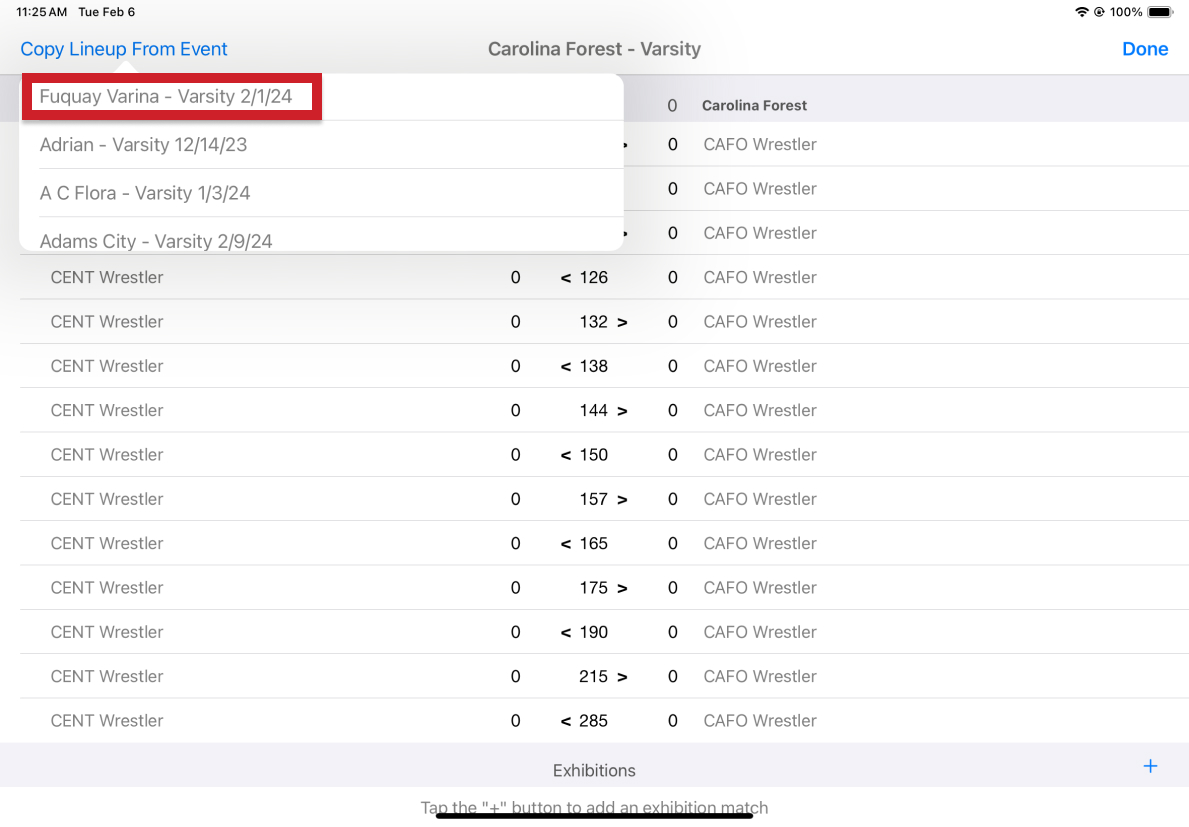The height and width of the screenshot is (827, 1189).
Task: Pick Adams City - Varsity 2/9/24 event
Action: coord(156,240)
